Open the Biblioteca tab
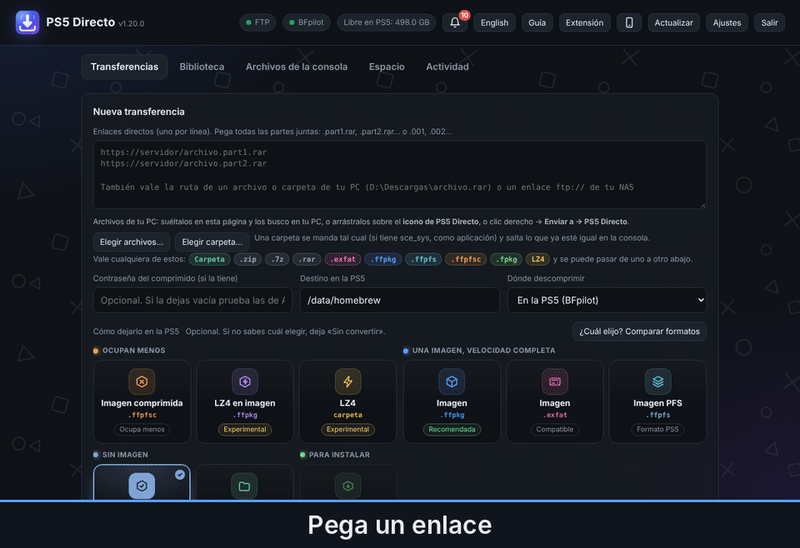The height and width of the screenshot is (548, 800). pyautogui.click(x=202, y=67)
